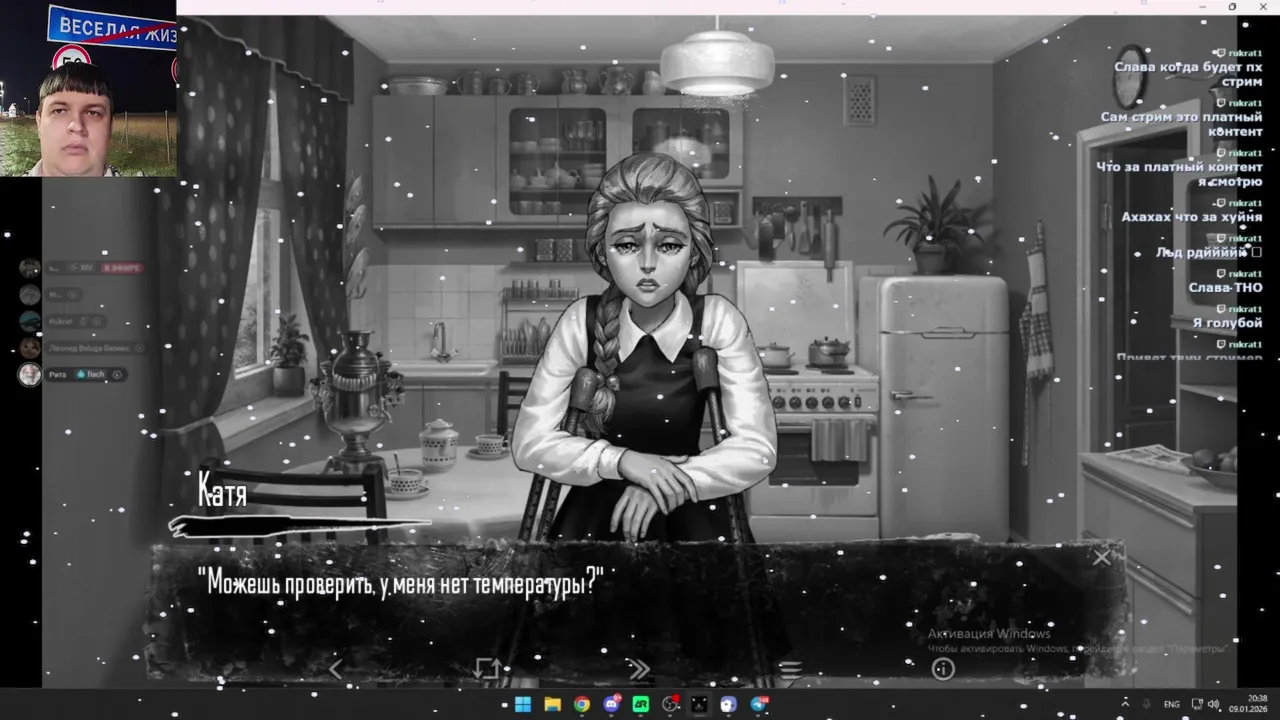Open the green AR app on taskbar

click(x=641, y=704)
